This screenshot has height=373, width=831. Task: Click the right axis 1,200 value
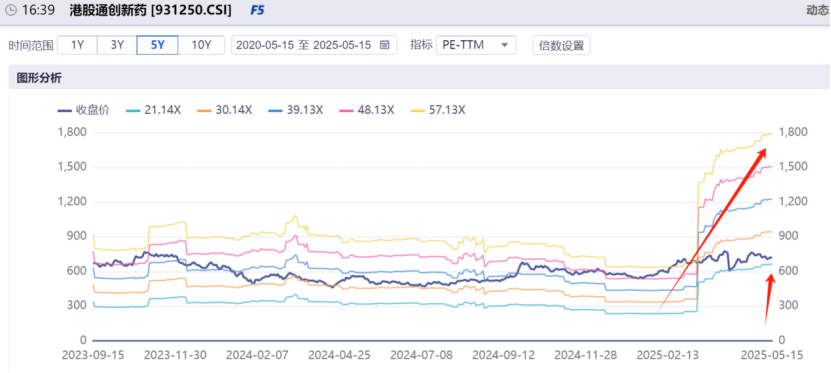793,201
